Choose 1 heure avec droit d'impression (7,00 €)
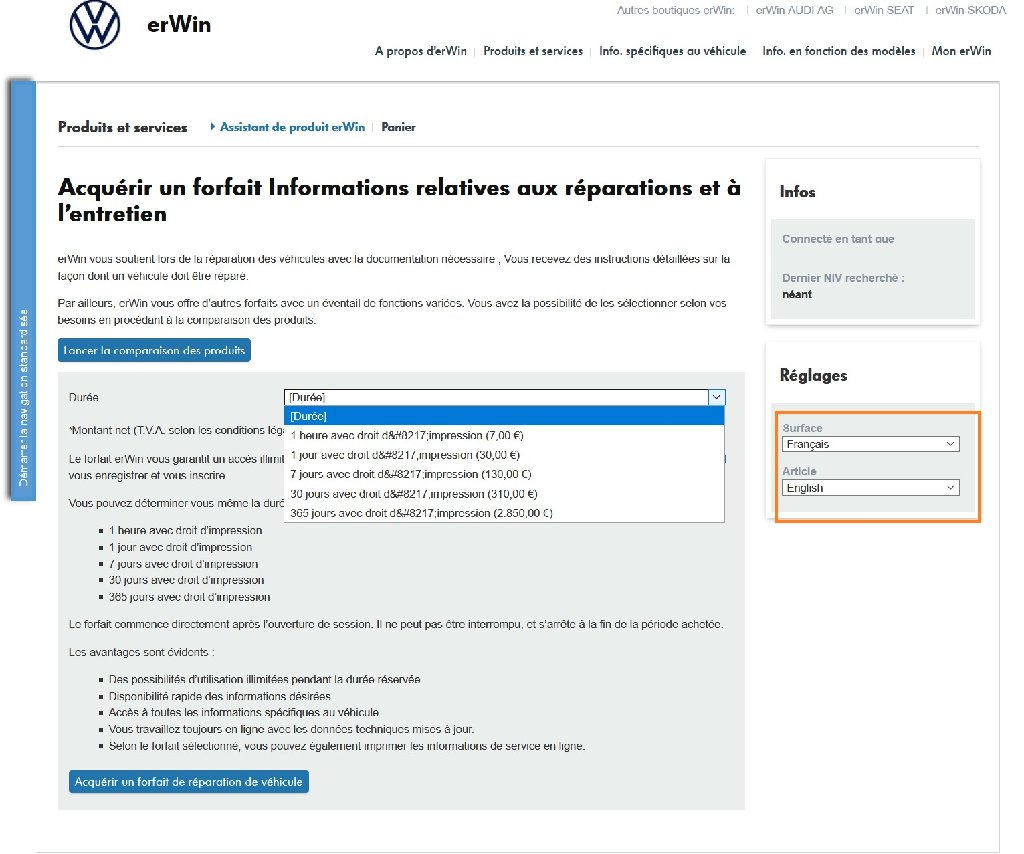Image resolution: width=1024 pixels, height=854 pixels. 504,435
